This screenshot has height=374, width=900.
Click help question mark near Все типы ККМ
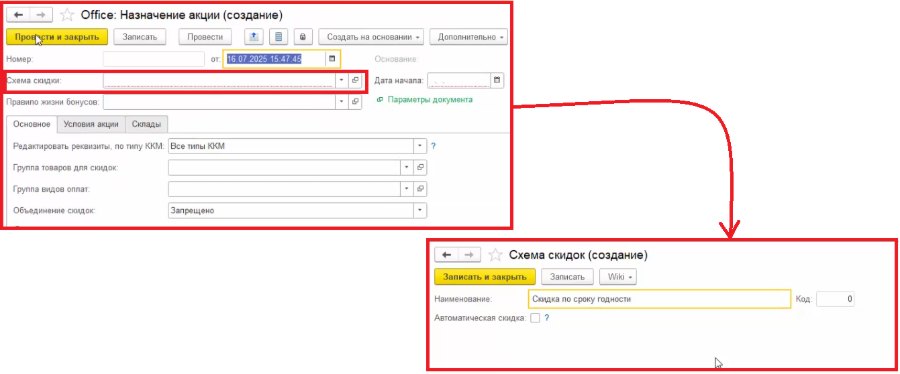(433, 146)
